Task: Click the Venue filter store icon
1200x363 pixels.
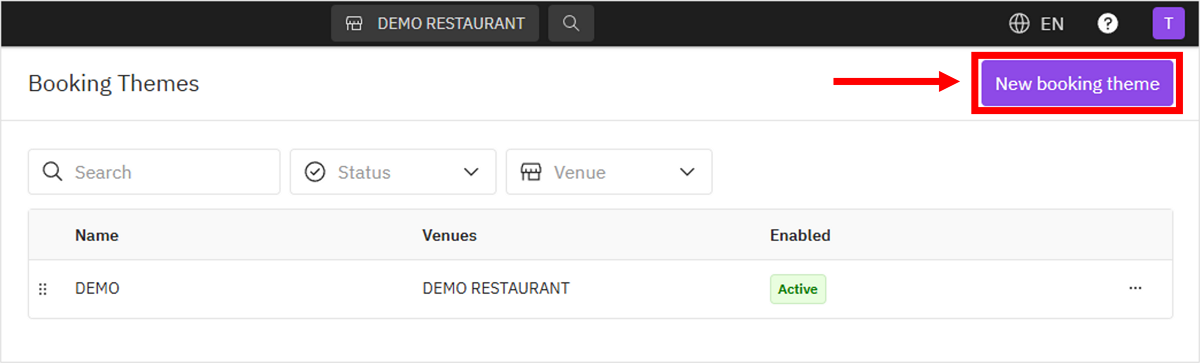Action: tap(531, 172)
